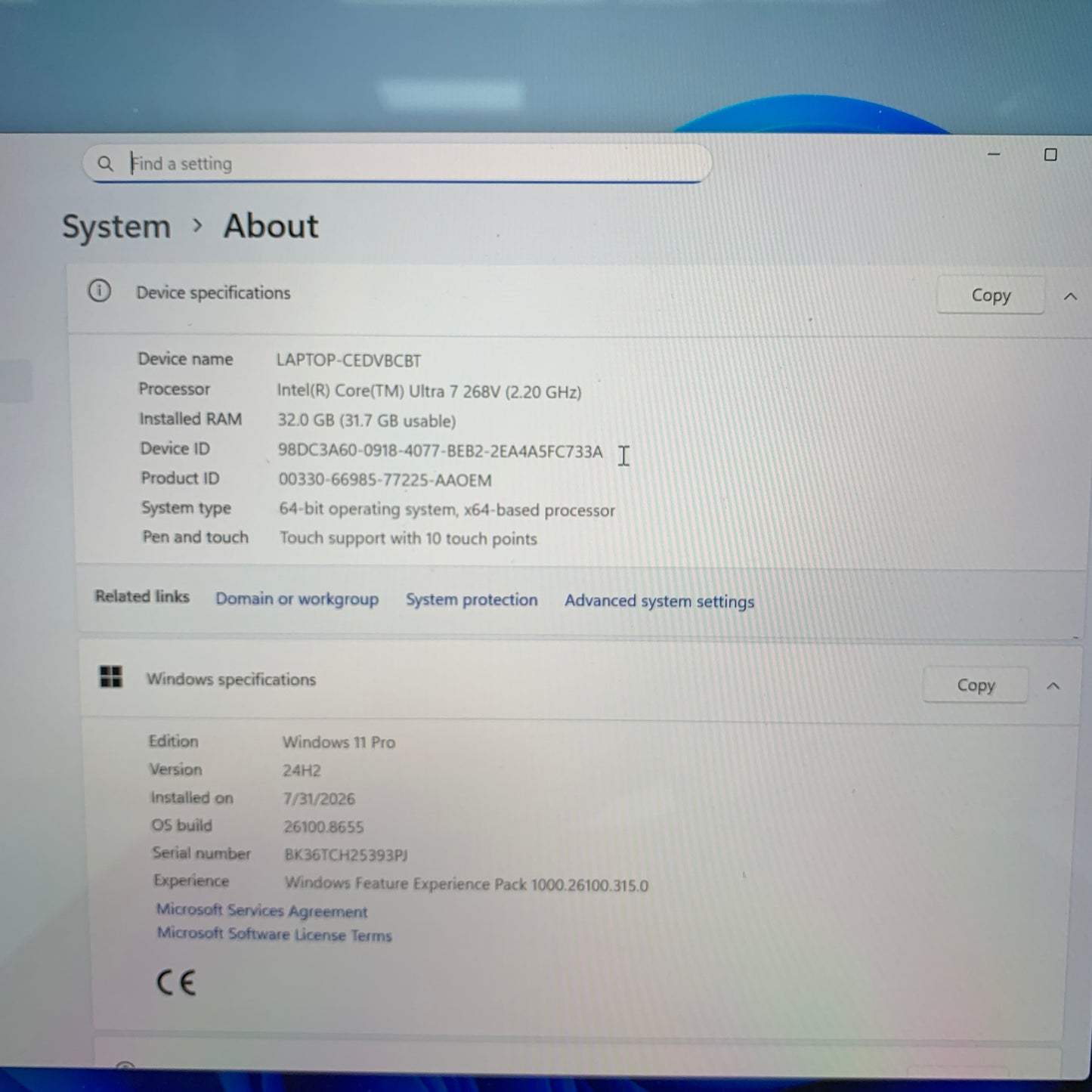Copy the Device specifications
Image resolution: width=1092 pixels, height=1092 pixels.
click(x=990, y=295)
